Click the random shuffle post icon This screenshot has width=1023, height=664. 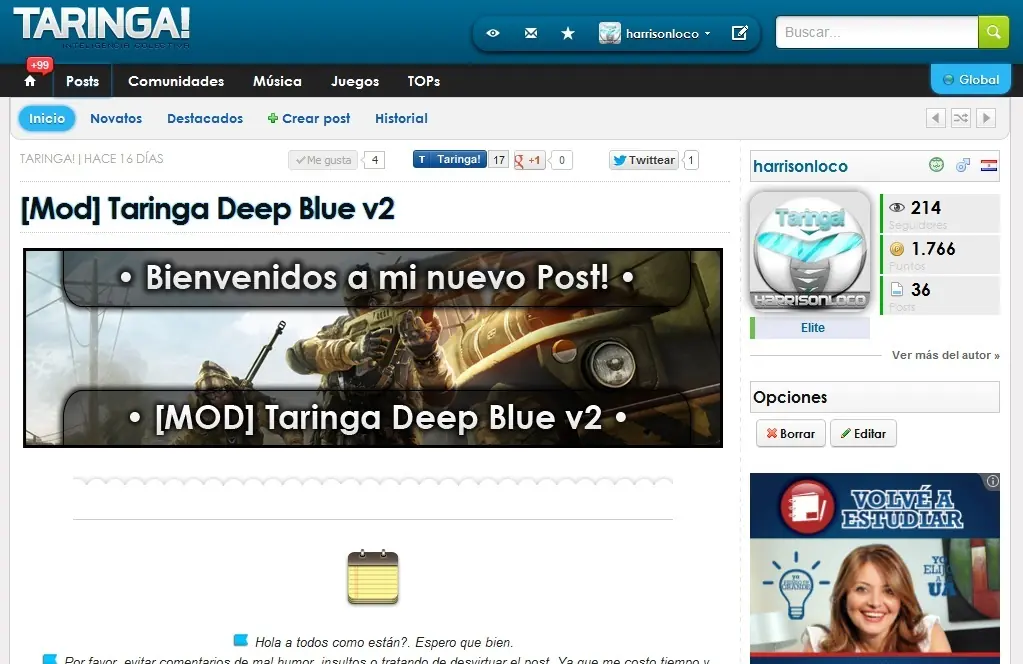[961, 118]
